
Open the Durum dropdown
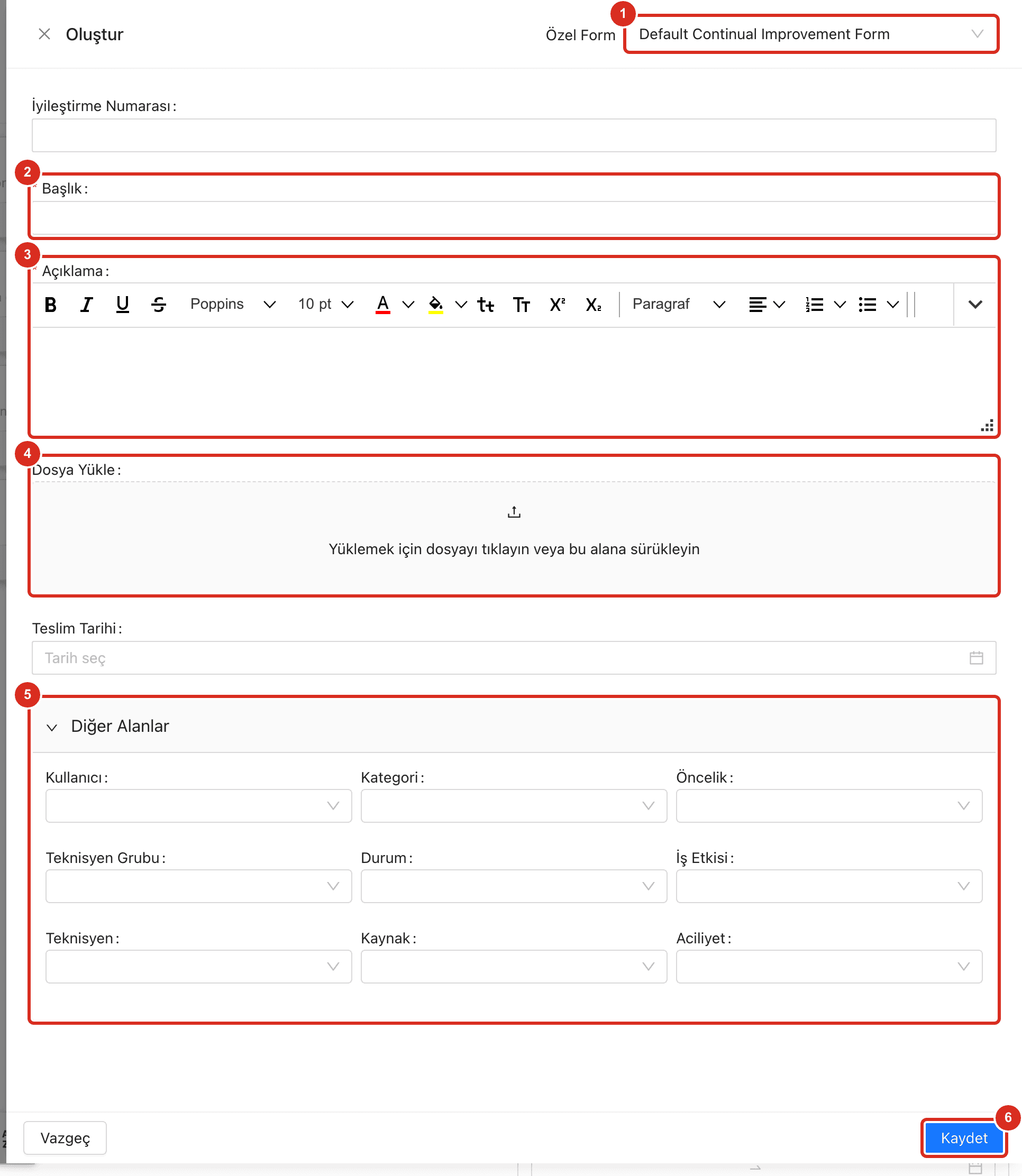coord(514,886)
